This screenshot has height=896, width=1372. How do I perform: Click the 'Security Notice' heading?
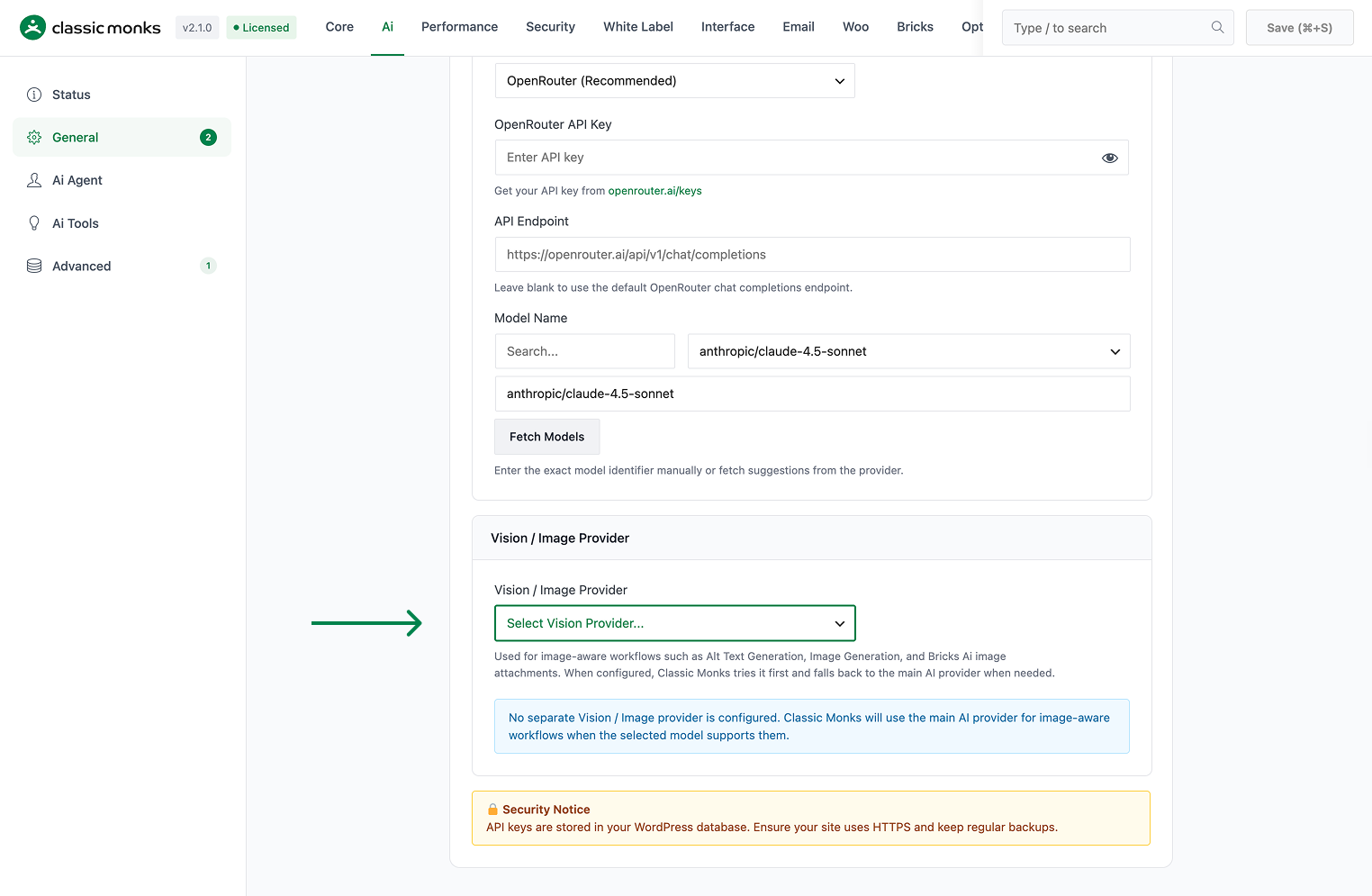click(546, 810)
